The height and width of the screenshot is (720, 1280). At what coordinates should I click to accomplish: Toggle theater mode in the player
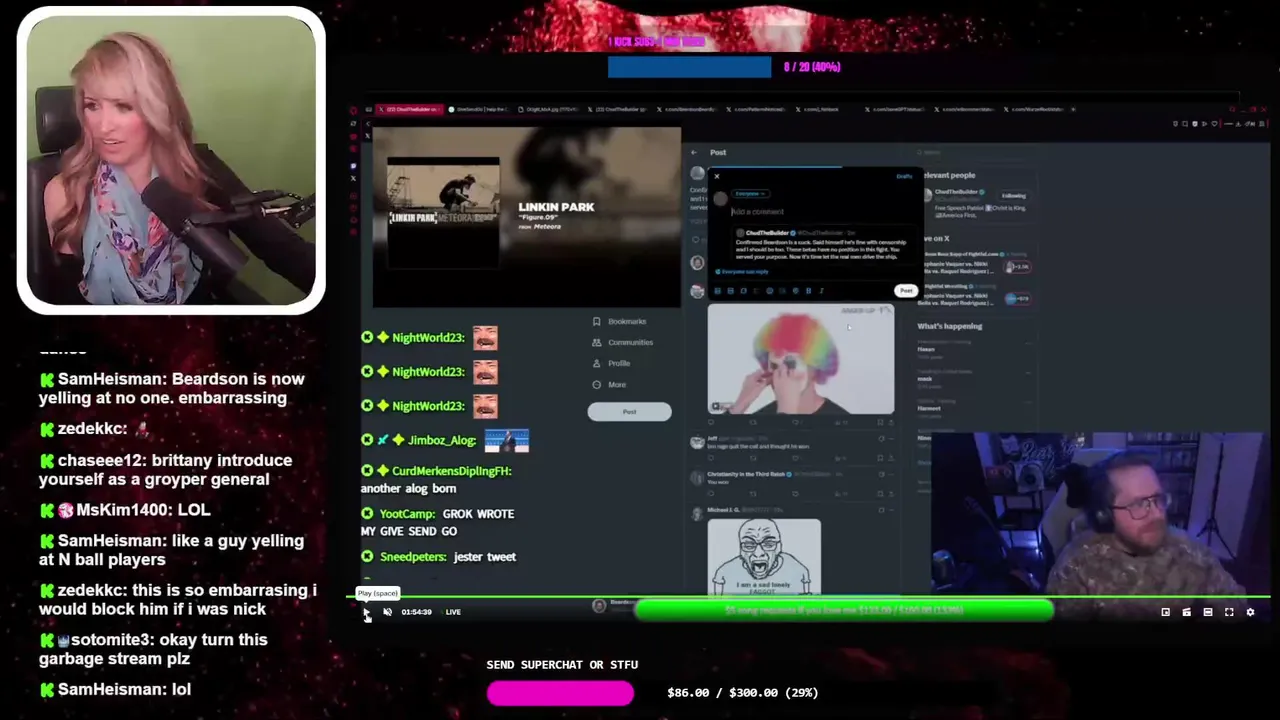click(1208, 612)
